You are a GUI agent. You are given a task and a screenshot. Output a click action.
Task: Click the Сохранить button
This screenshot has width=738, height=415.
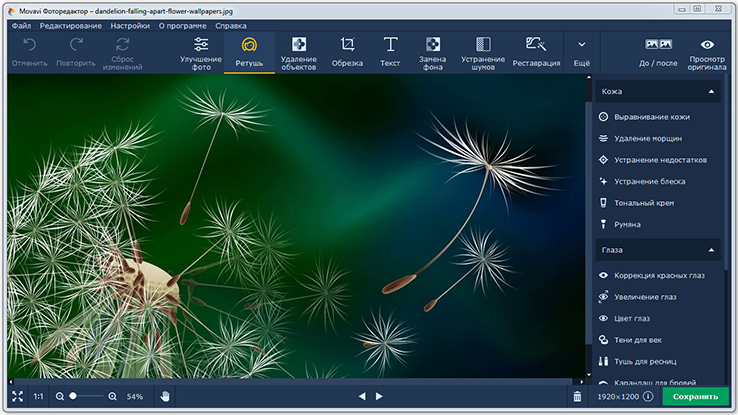695,397
